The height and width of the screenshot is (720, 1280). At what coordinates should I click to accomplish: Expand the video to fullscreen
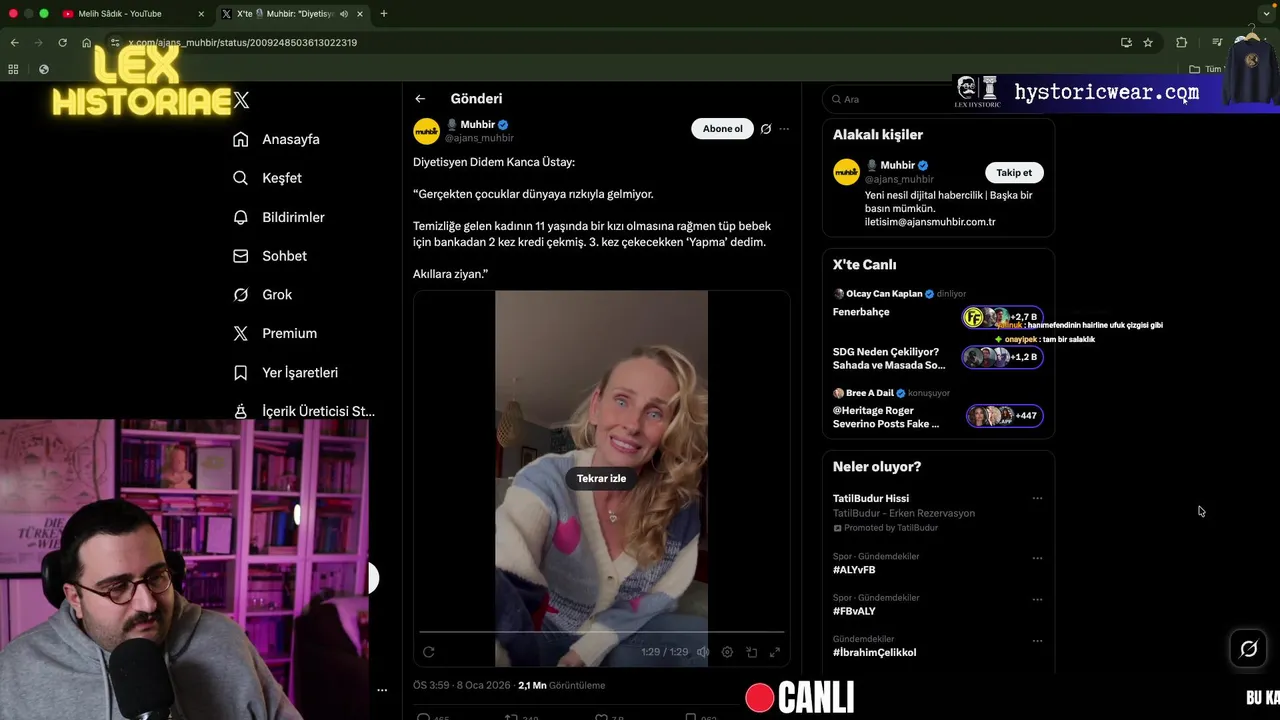[x=774, y=652]
